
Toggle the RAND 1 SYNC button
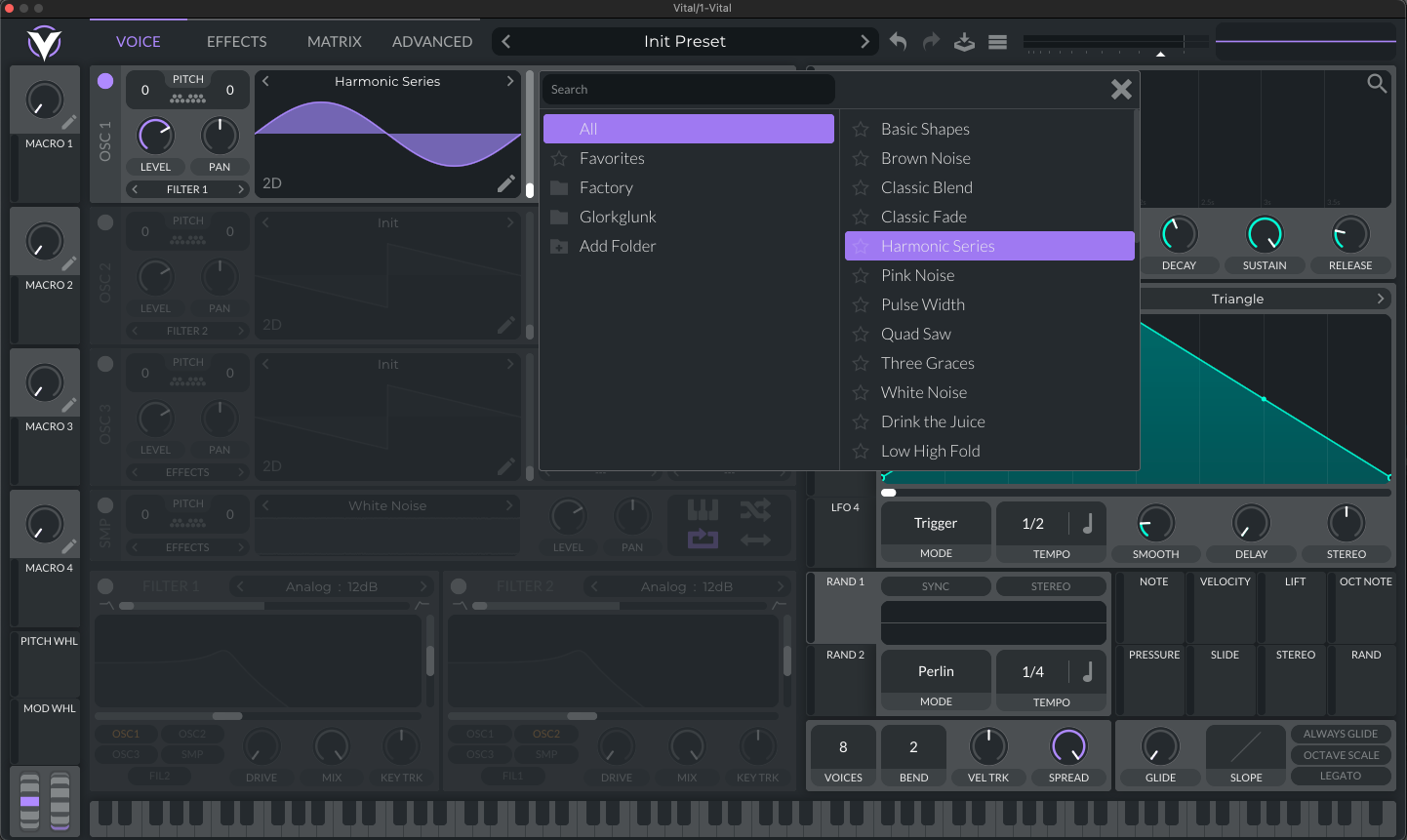936,586
